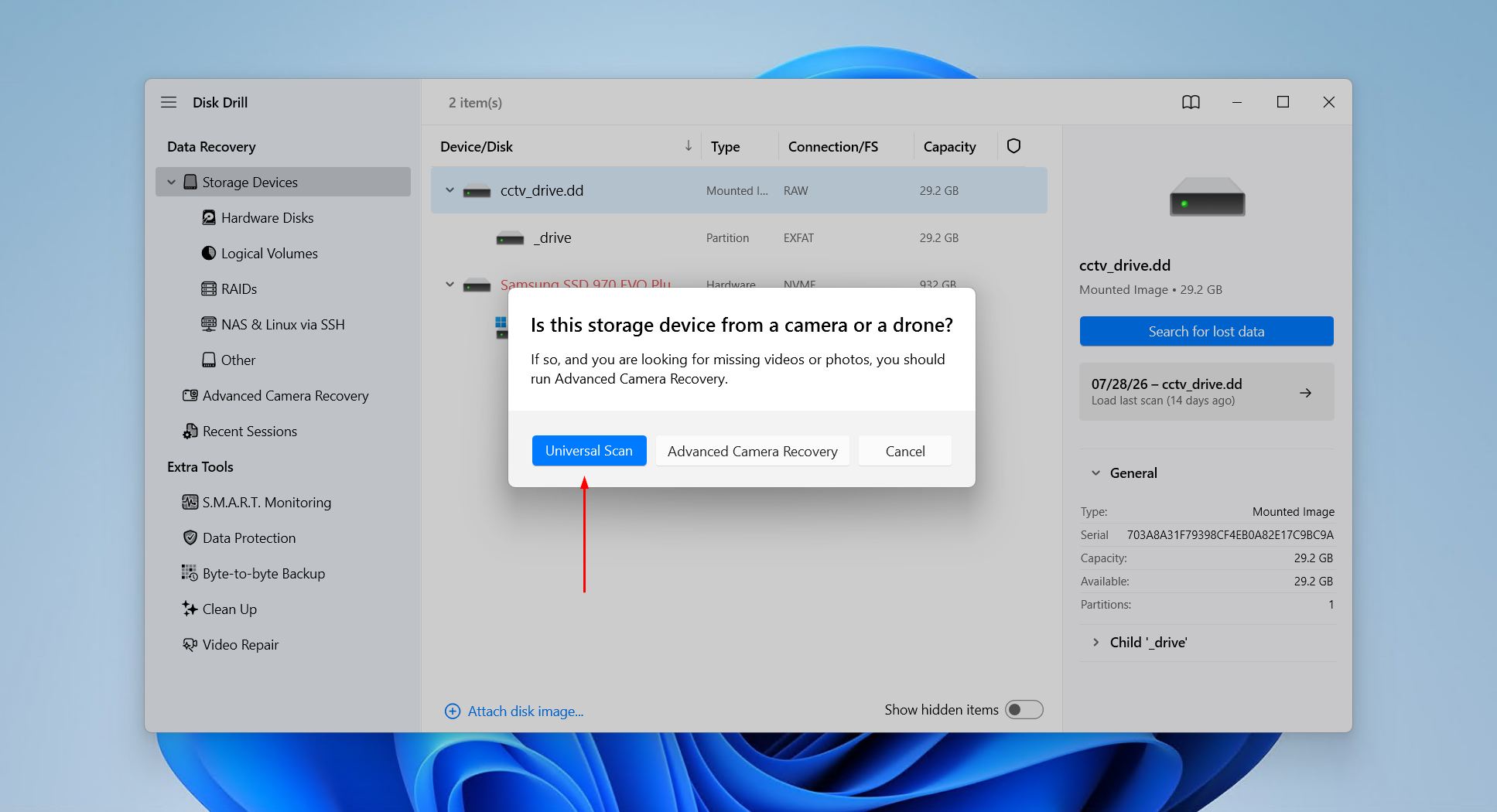Go to S.M.A.R.T. Monitoring
The width and height of the screenshot is (1497, 812).
point(266,502)
